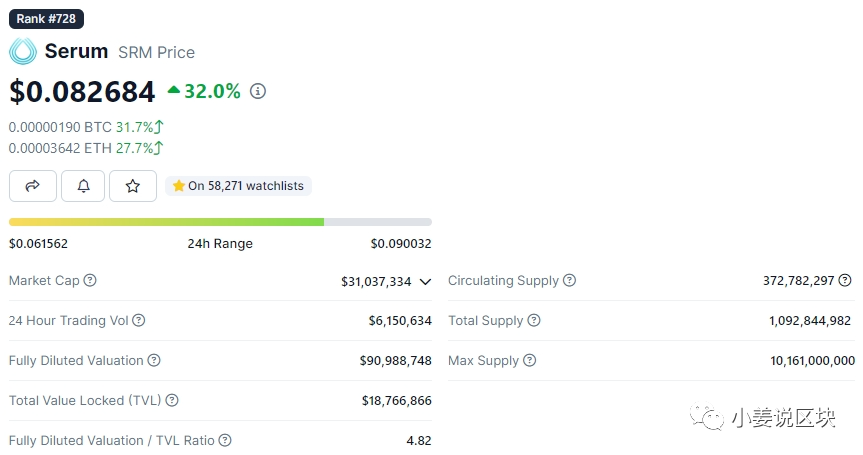Click the green 32.0% change value
The image size is (863, 455).
pos(212,91)
